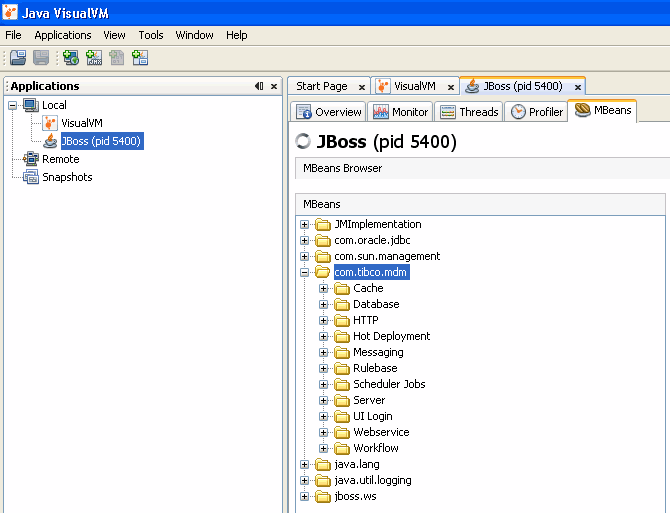Expand the Hot Deployment subfolder

(323, 337)
